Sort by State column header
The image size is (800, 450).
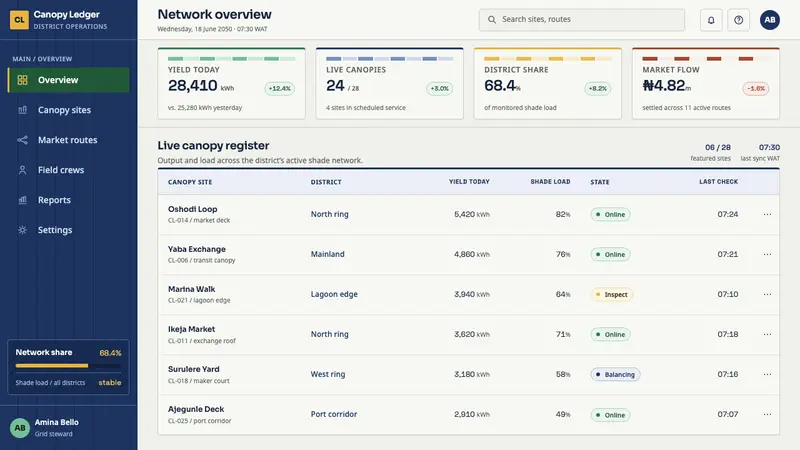(x=599, y=182)
